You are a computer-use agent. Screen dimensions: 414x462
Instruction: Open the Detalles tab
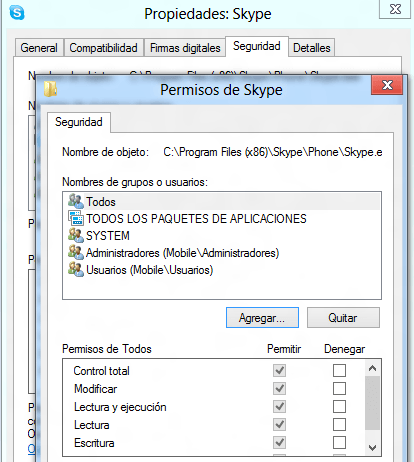(x=312, y=48)
